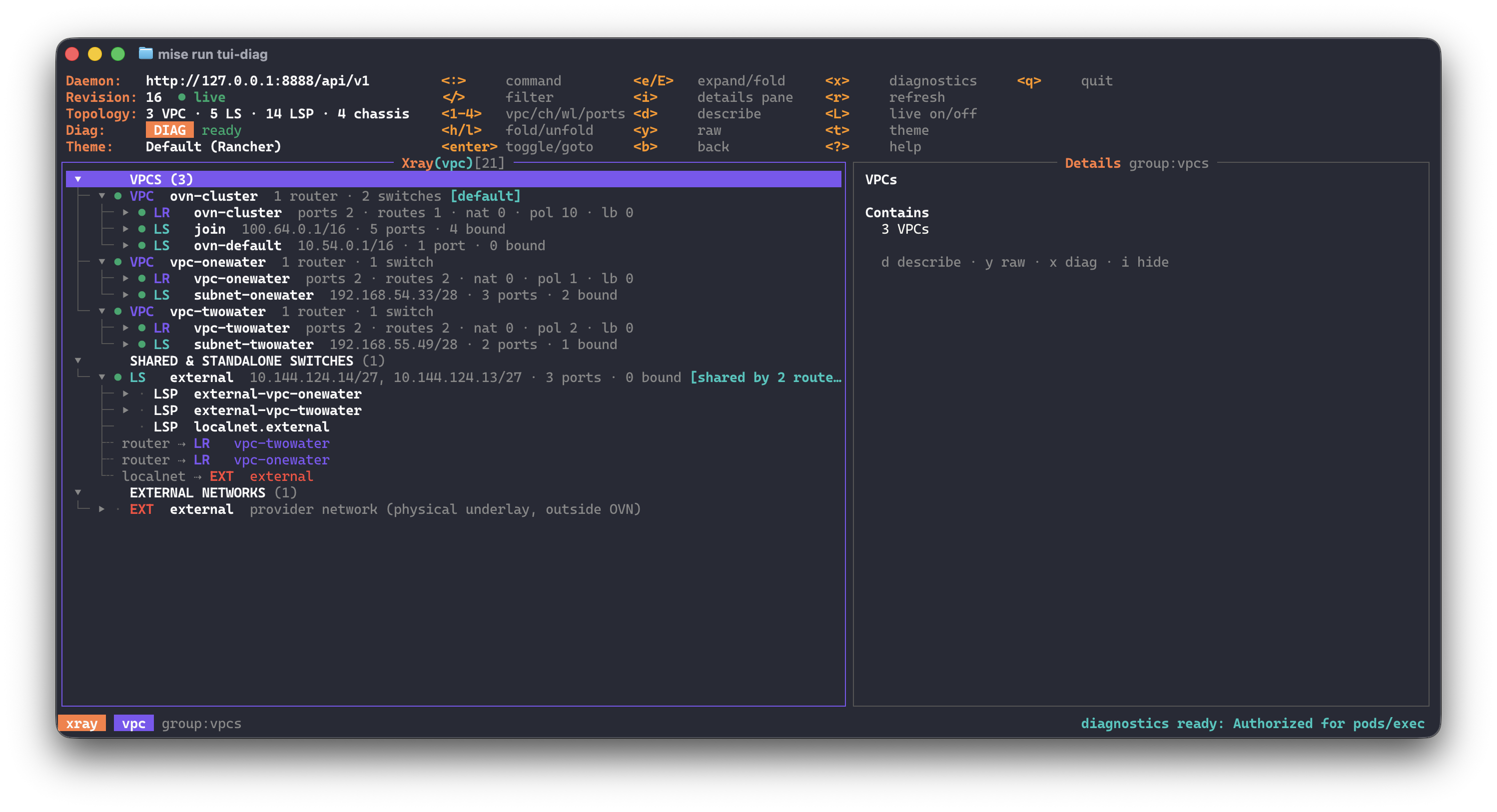Click the <L> live on/off shortcut
Image resolution: width=1497 pixels, height=812 pixels.
901,114
